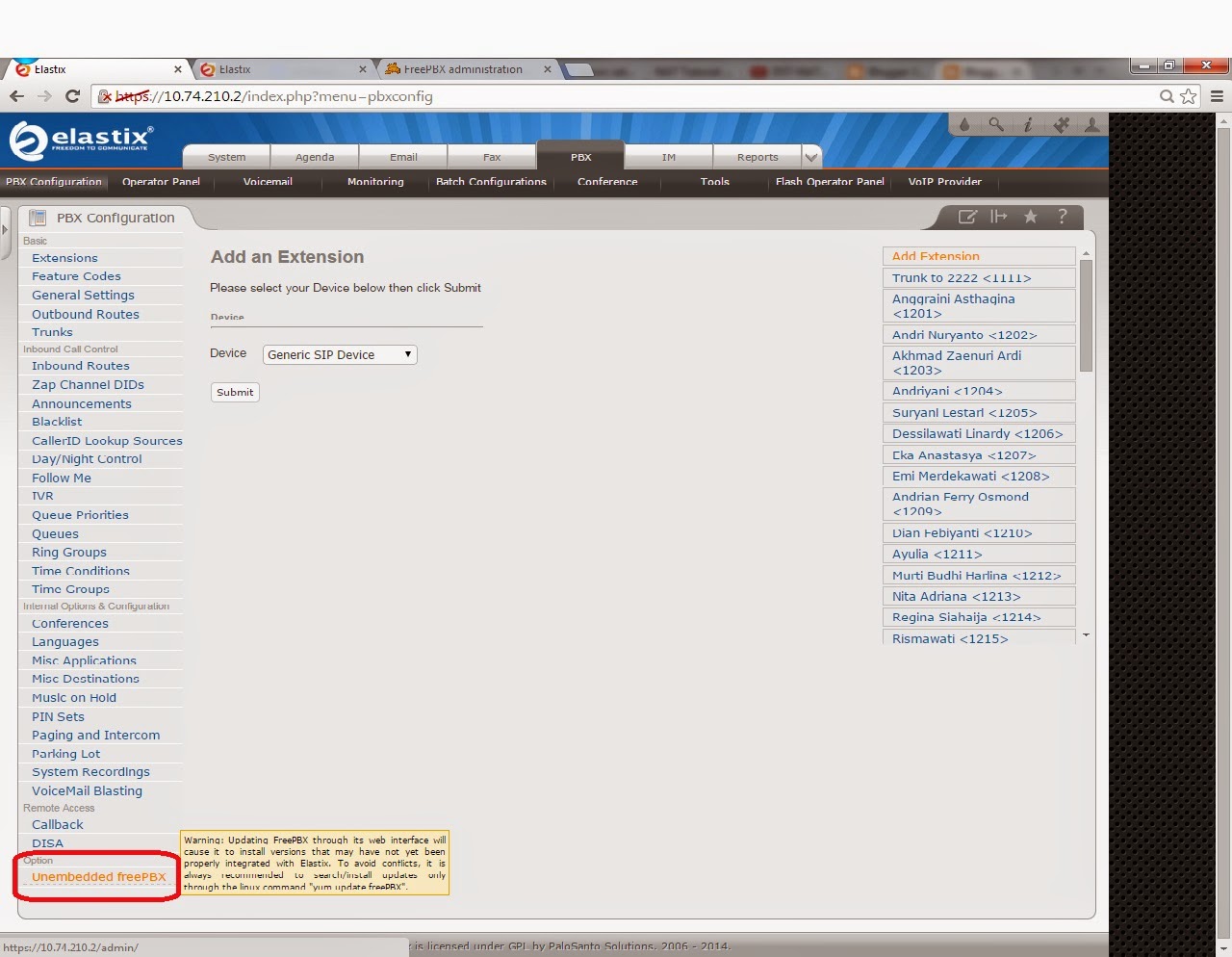Click the address bar zoom magnifier icon
This screenshot has width=1232, height=957.
[1167, 96]
